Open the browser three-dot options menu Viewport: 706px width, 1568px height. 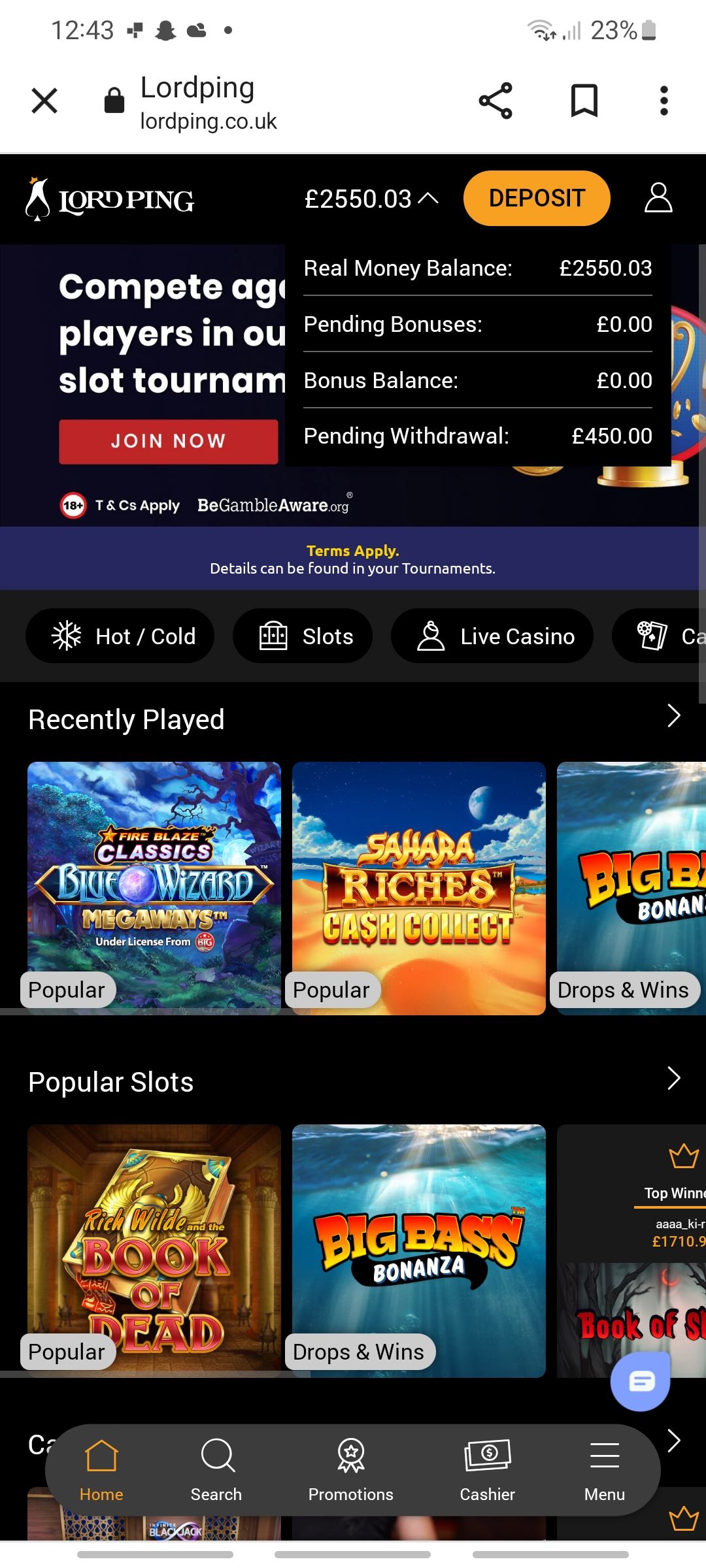[x=664, y=101]
